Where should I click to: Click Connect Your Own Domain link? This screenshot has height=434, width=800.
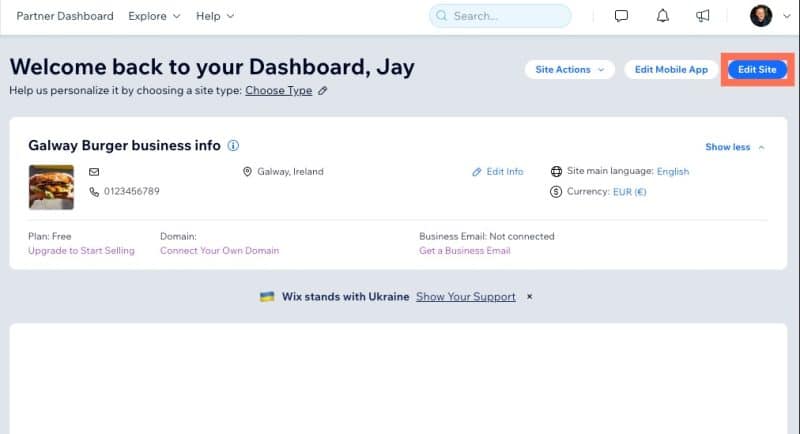coord(219,250)
